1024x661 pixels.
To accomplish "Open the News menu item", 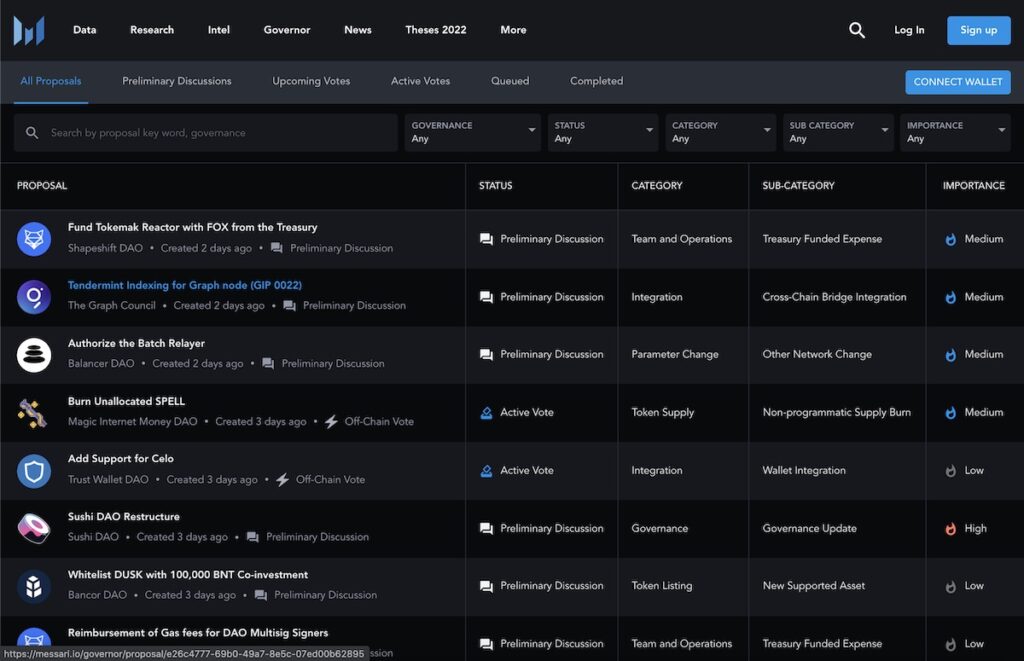I will [x=358, y=30].
